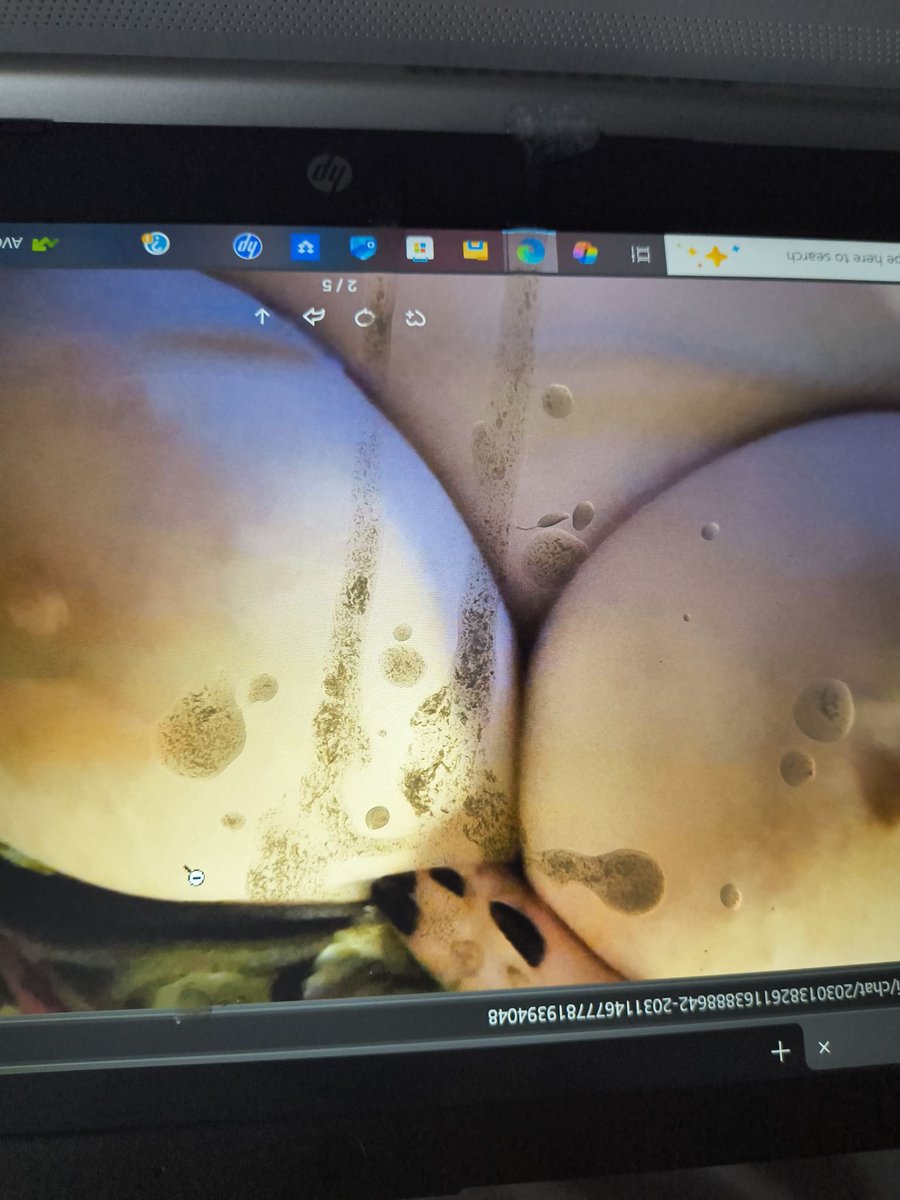Open Dropbox from the taskbar
The height and width of the screenshot is (1200, 900).
305,247
